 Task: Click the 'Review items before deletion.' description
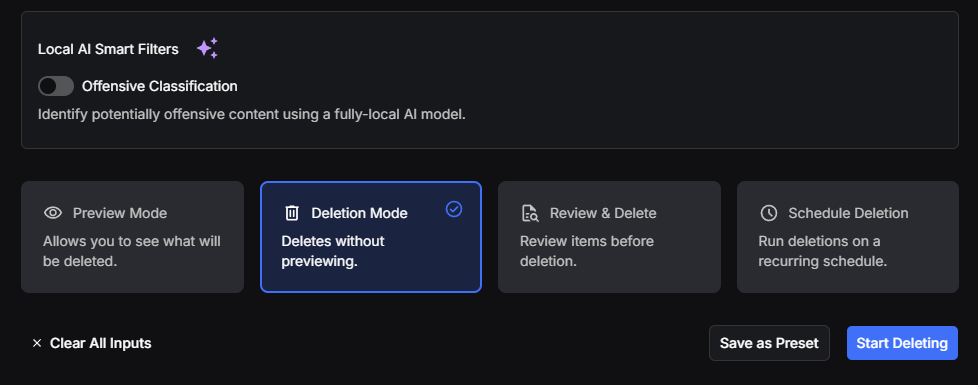click(587, 251)
